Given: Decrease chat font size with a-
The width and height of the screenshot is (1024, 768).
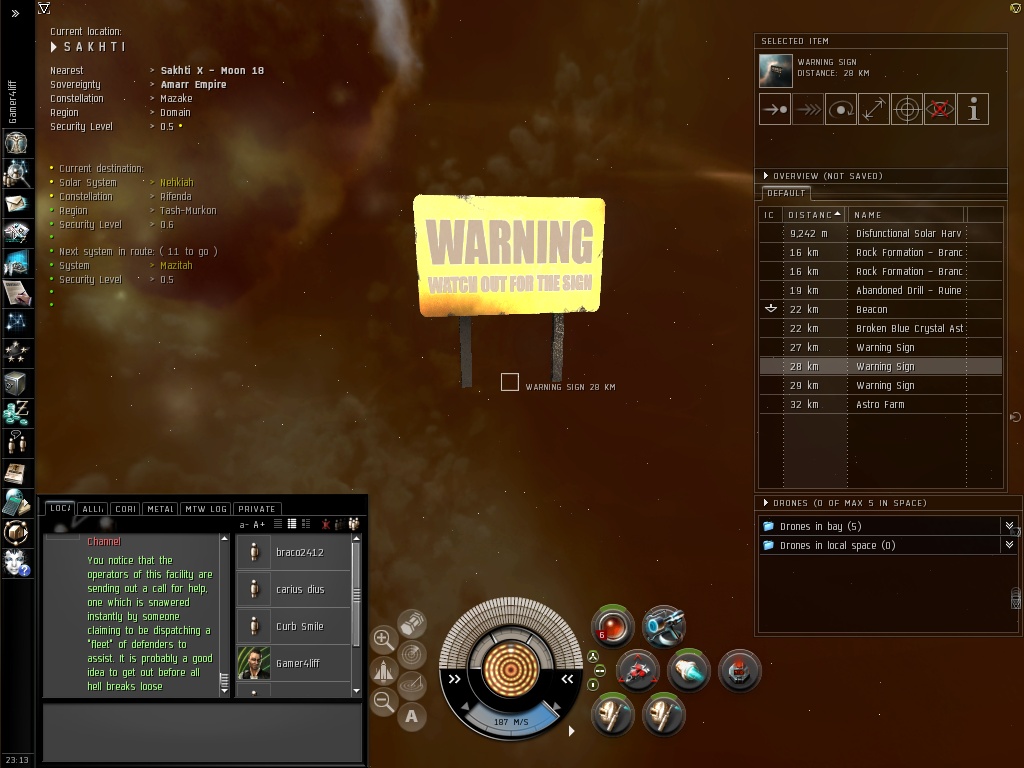Looking at the screenshot, I should pyautogui.click(x=244, y=524).
